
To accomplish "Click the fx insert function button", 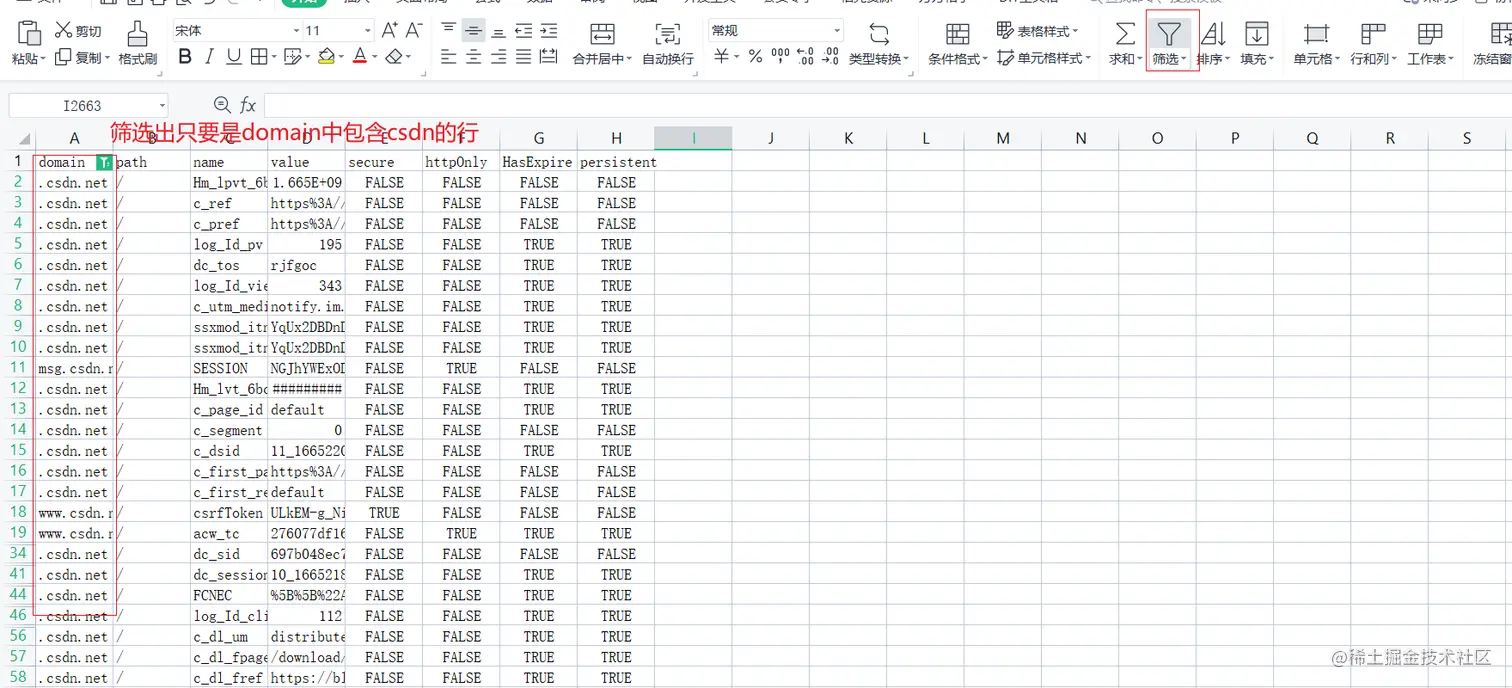I will point(248,105).
